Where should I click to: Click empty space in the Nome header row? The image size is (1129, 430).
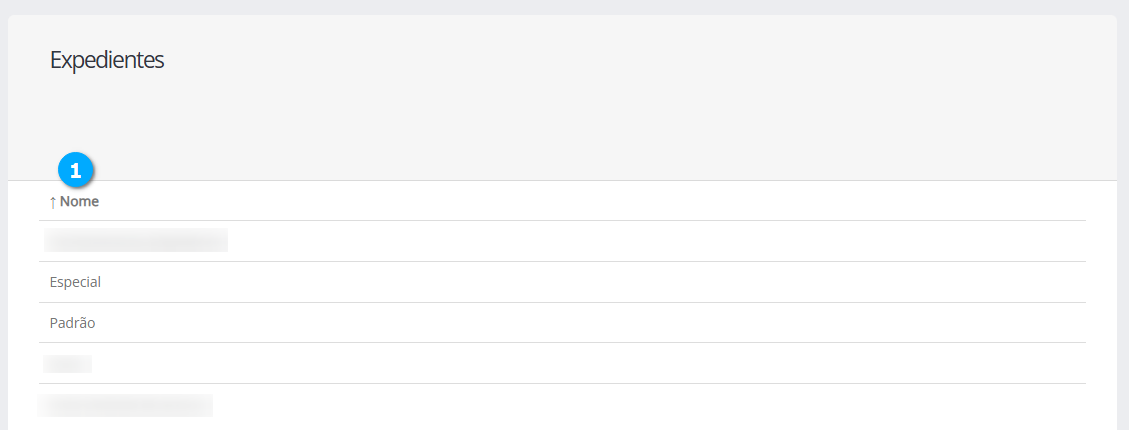(x=600, y=202)
